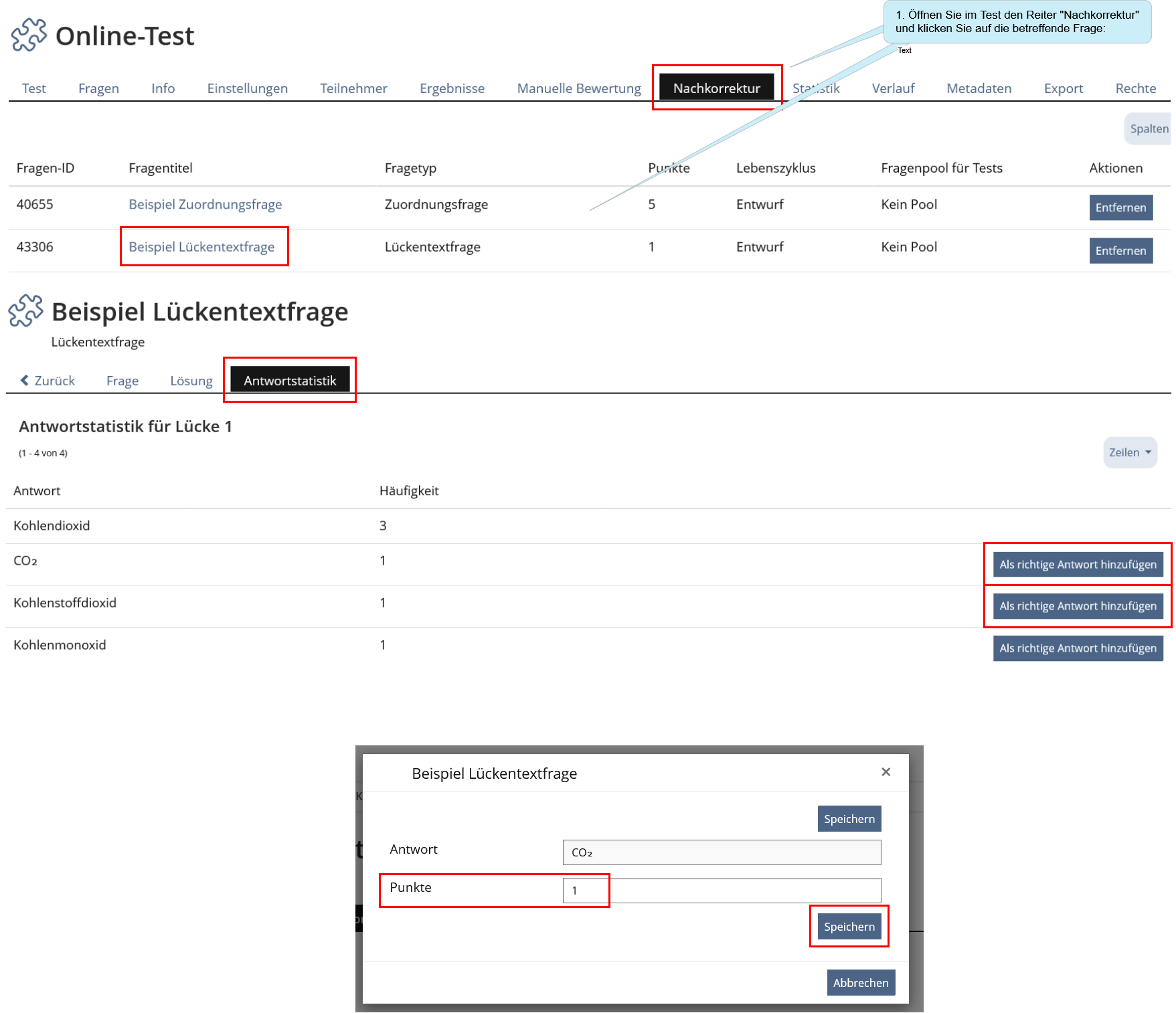Remove question 43306 with Entfernen

point(1120,251)
